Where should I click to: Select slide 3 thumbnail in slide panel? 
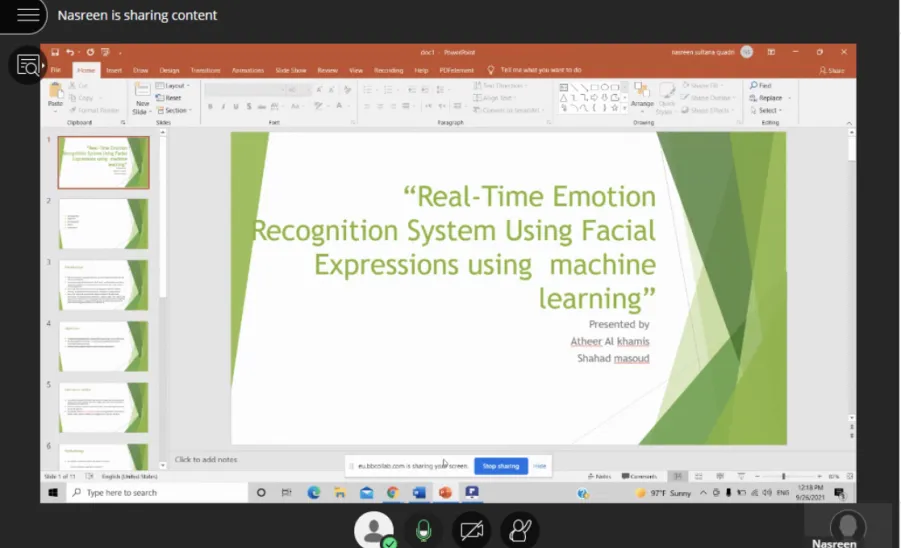(x=103, y=284)
